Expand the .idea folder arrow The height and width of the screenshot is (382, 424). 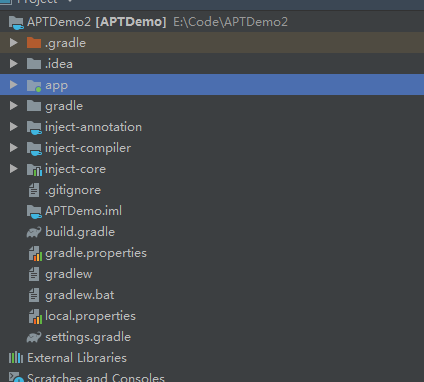tap(14, 64)
